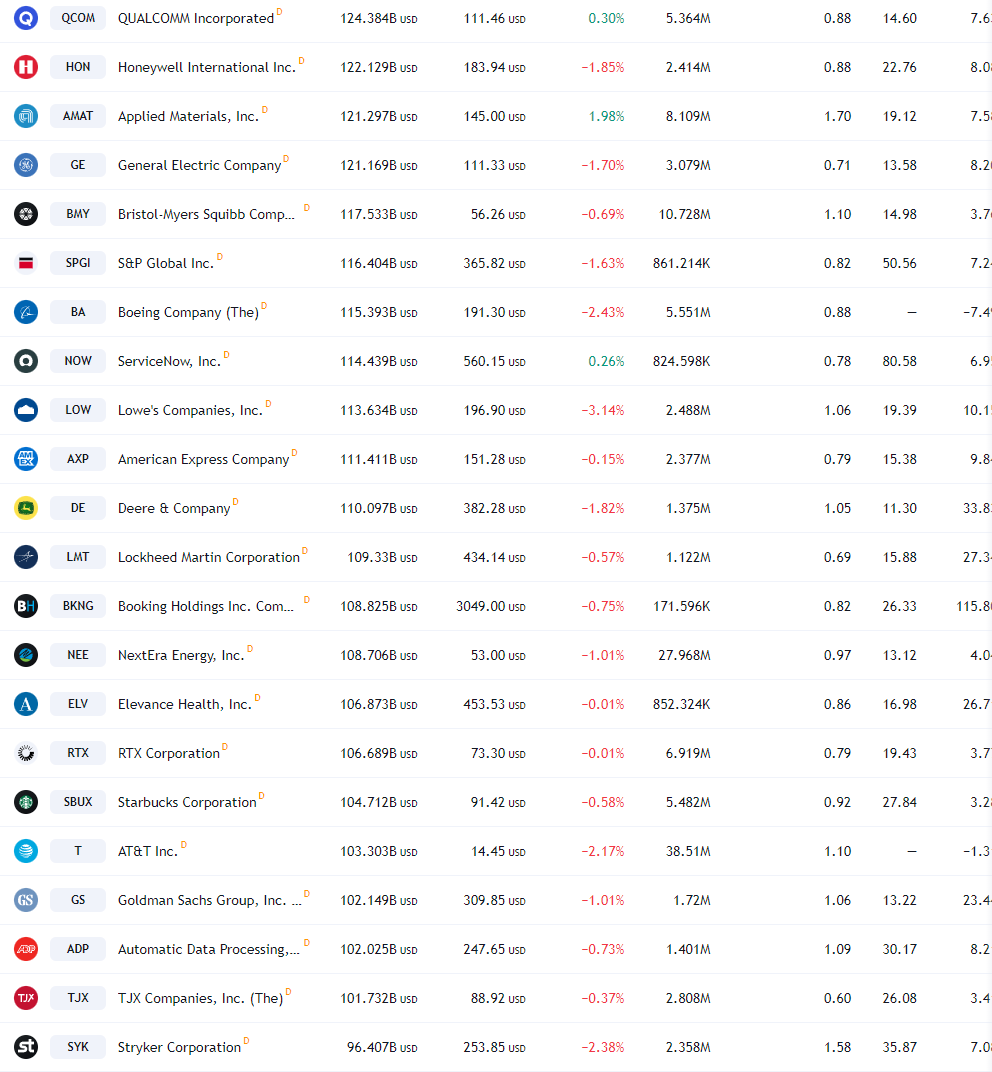The height and width of the screenshot is (1072, 992).
Task: Click the superscript D next to RTX Corporation
Action: [225, 746]
